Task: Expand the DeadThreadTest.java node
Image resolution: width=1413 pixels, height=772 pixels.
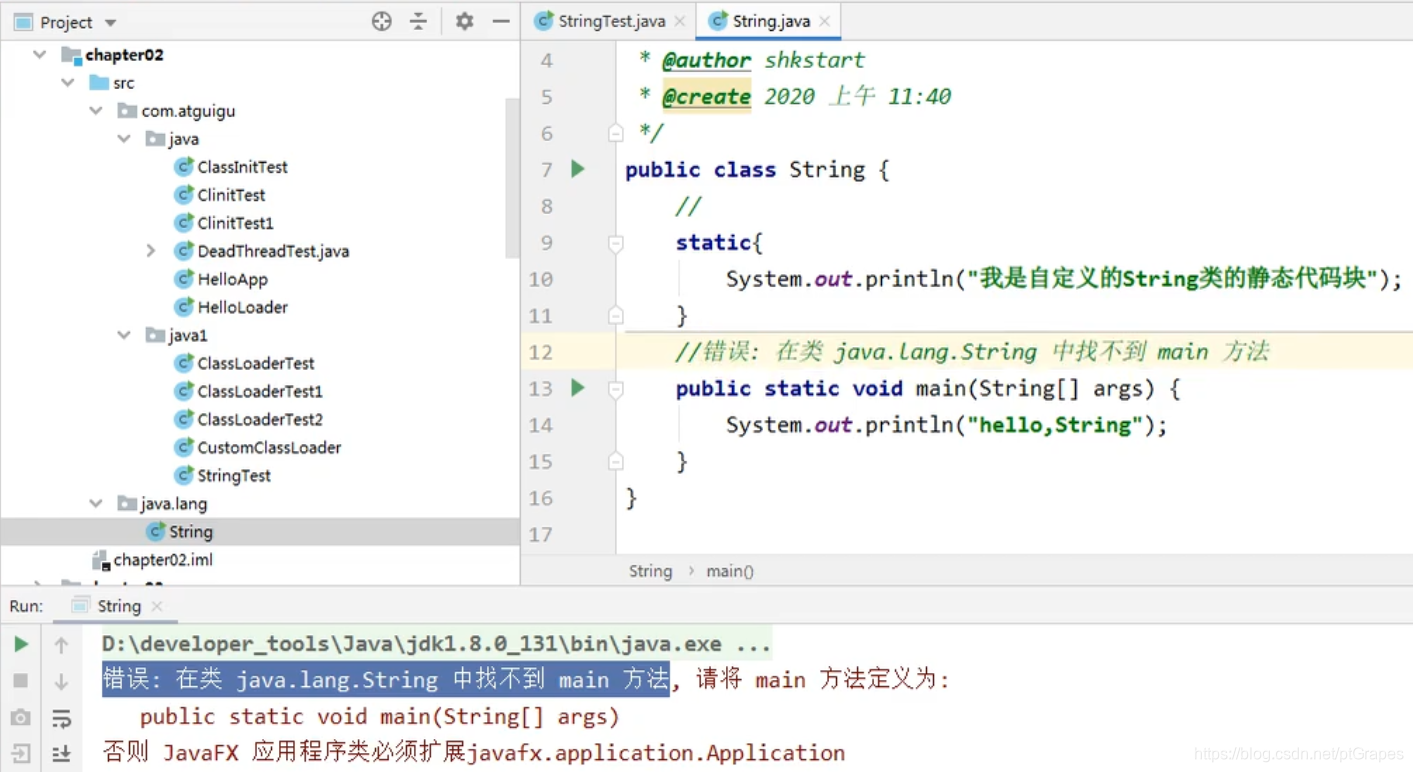Action: [151, 251]
